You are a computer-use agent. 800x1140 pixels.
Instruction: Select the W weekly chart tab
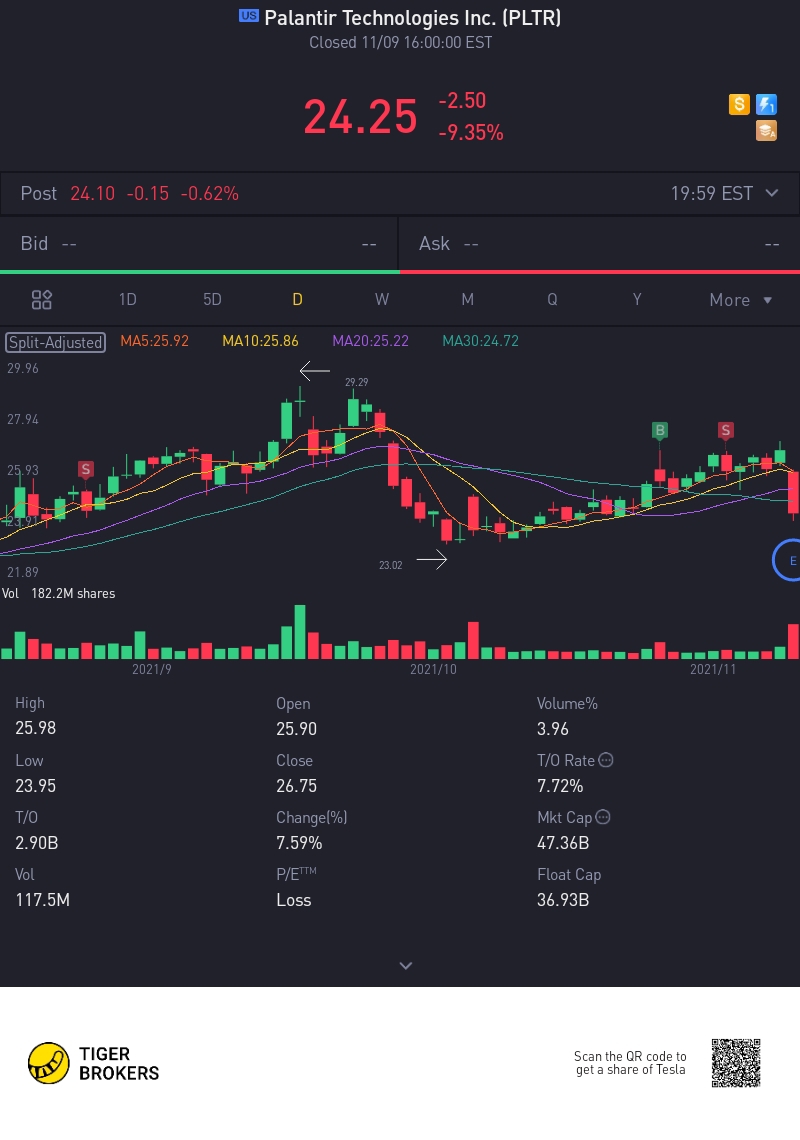382,300
